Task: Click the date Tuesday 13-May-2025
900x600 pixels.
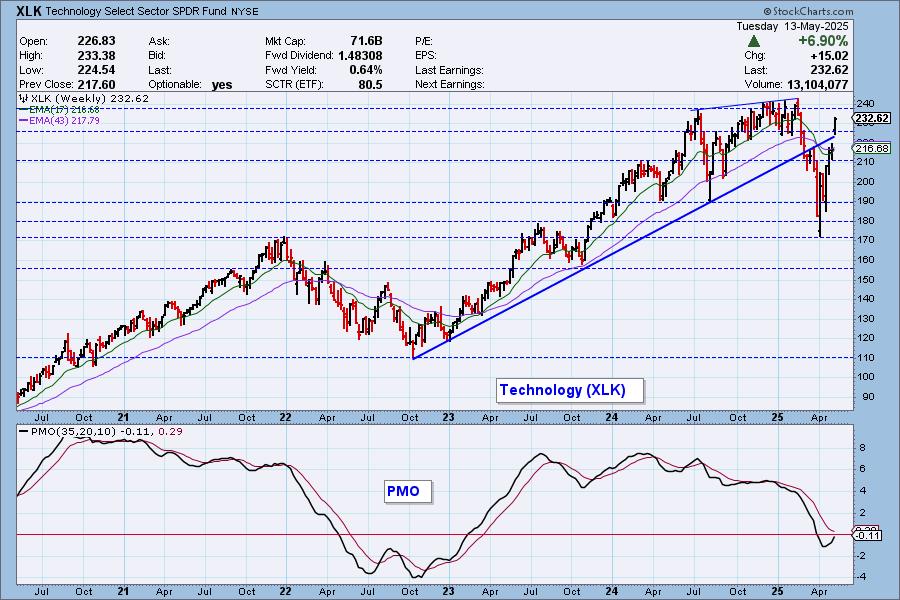Action: [x=792, y=26]
